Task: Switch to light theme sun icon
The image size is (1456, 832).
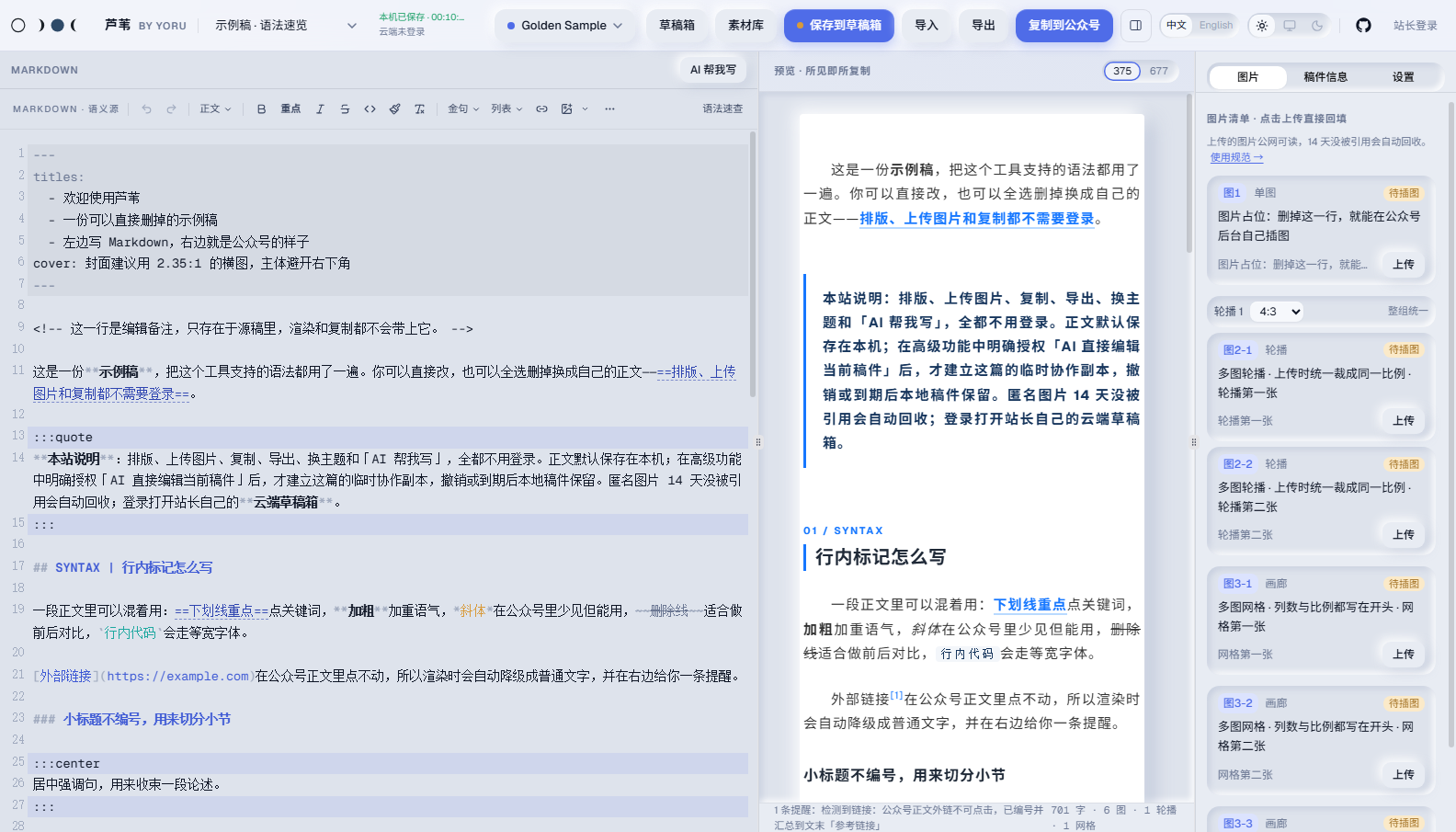Action: click(1262, 26)
